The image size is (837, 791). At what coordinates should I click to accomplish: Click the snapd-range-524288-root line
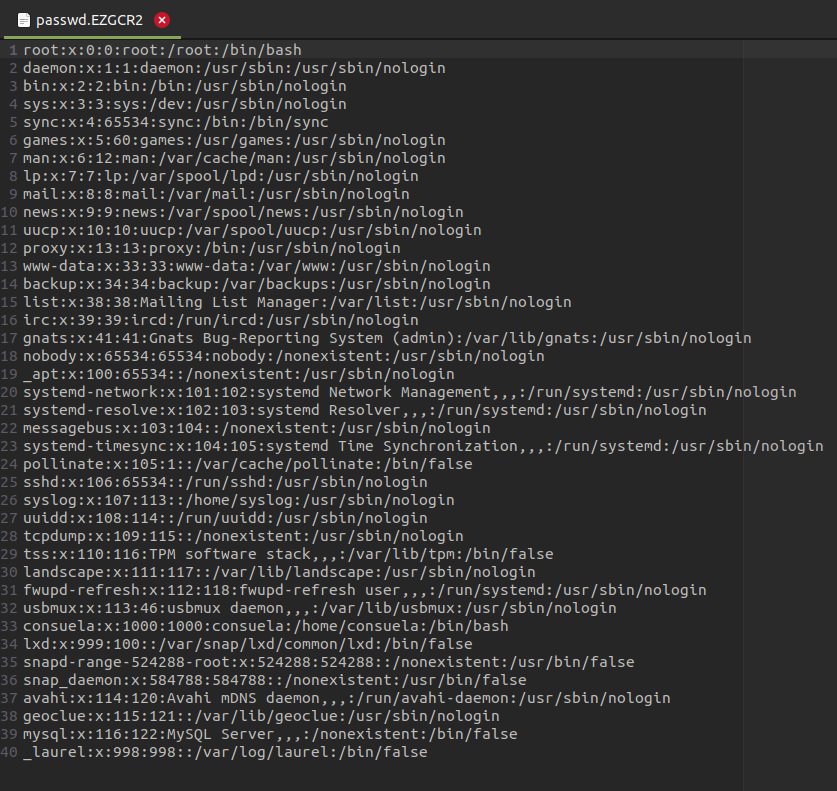(x=328, y=662)
